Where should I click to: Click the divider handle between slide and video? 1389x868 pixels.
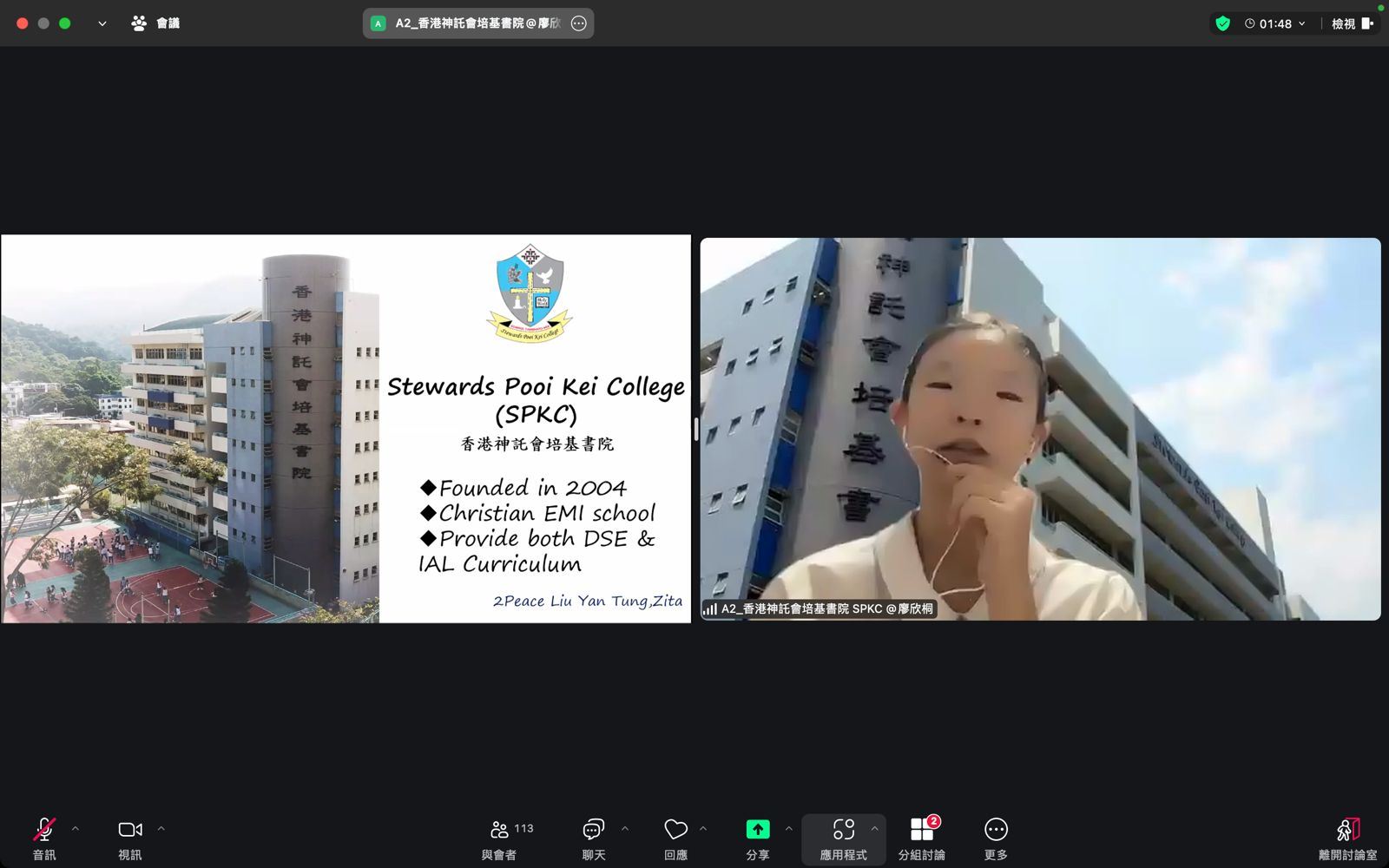[695, 429]
